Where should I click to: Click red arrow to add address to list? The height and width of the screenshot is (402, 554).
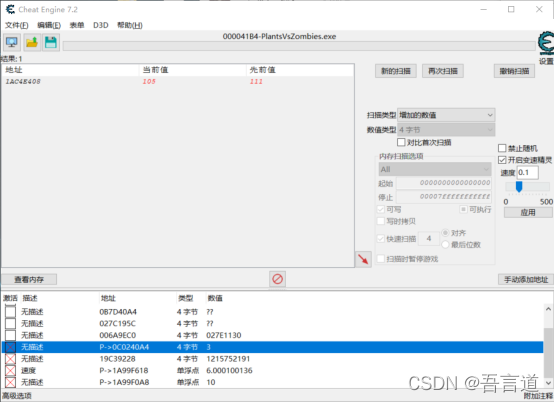(363, 259)
